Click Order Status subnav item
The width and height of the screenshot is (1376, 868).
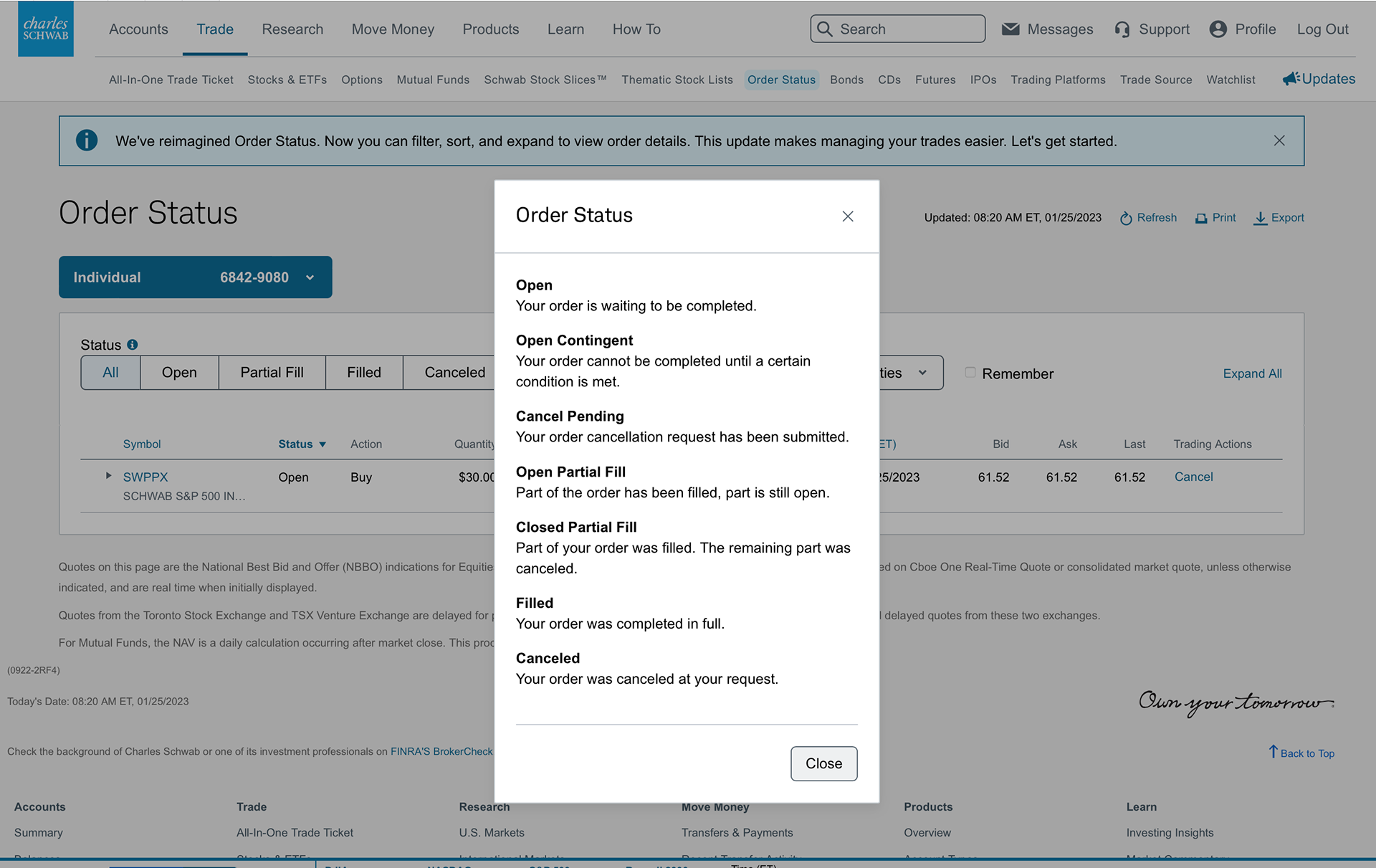[781, 80]
